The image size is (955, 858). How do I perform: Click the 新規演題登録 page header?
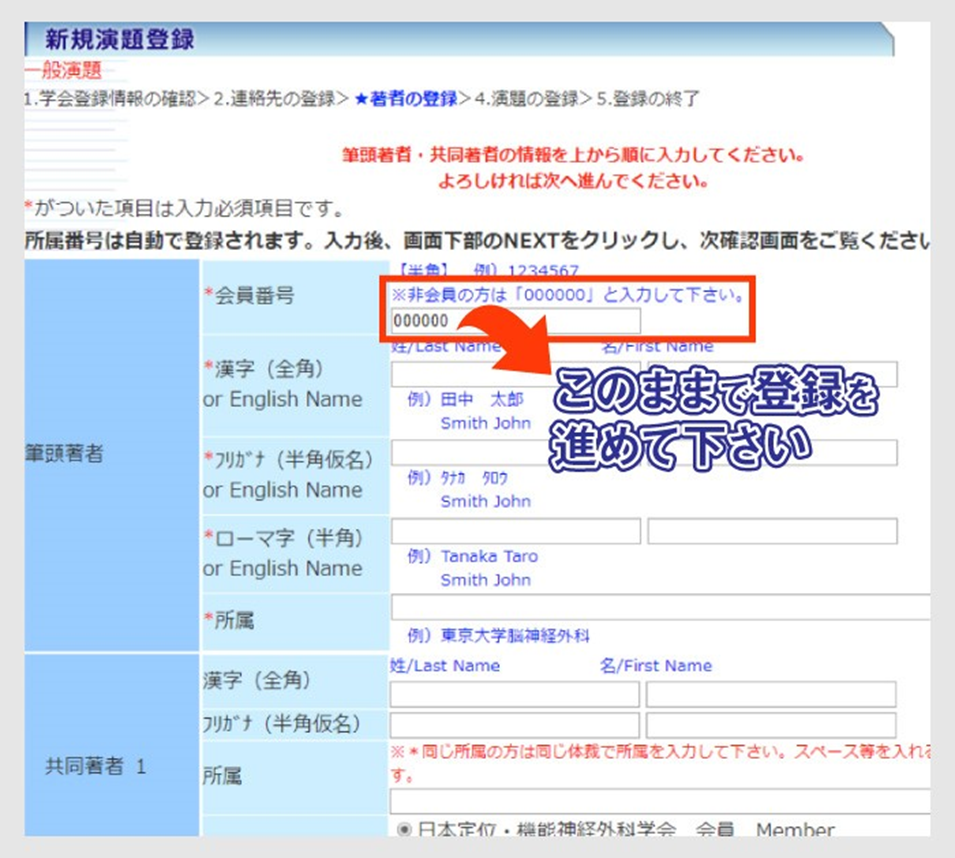point(120,40)
